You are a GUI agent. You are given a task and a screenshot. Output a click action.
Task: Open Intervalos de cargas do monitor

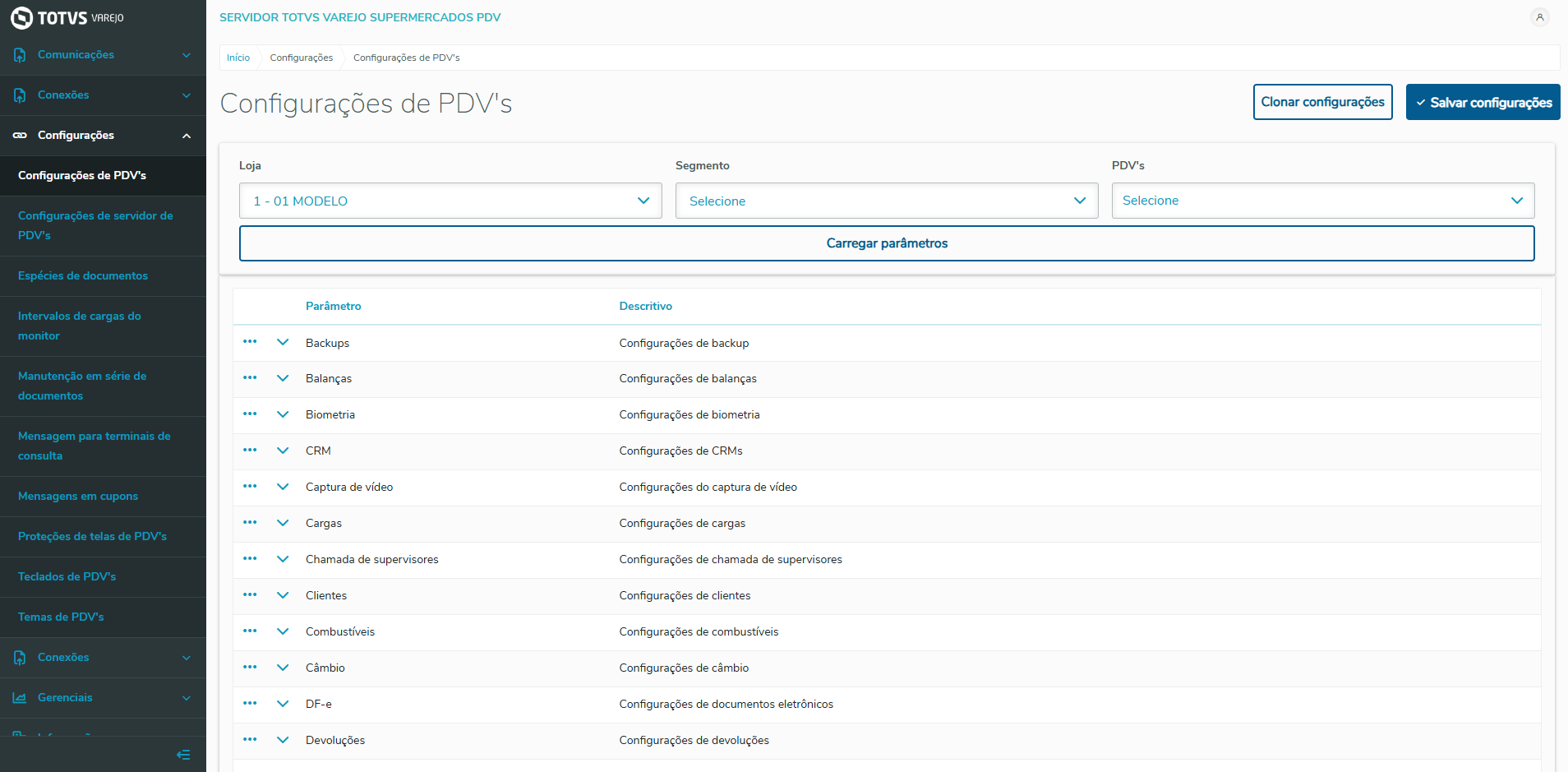[x=103, y=326]
